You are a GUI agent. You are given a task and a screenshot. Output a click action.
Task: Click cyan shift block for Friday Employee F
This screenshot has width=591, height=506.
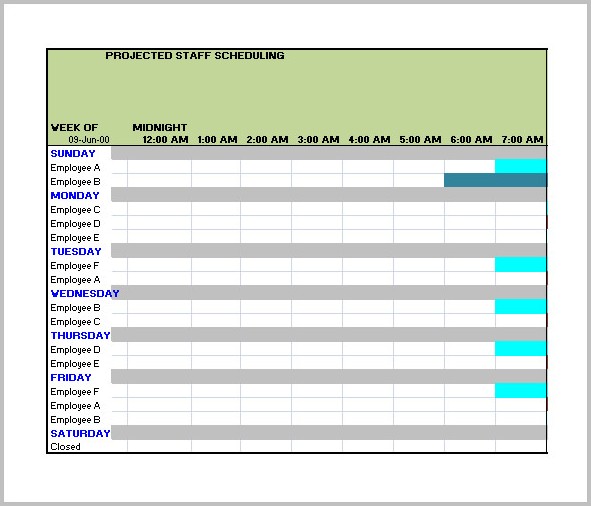[521, 390]
